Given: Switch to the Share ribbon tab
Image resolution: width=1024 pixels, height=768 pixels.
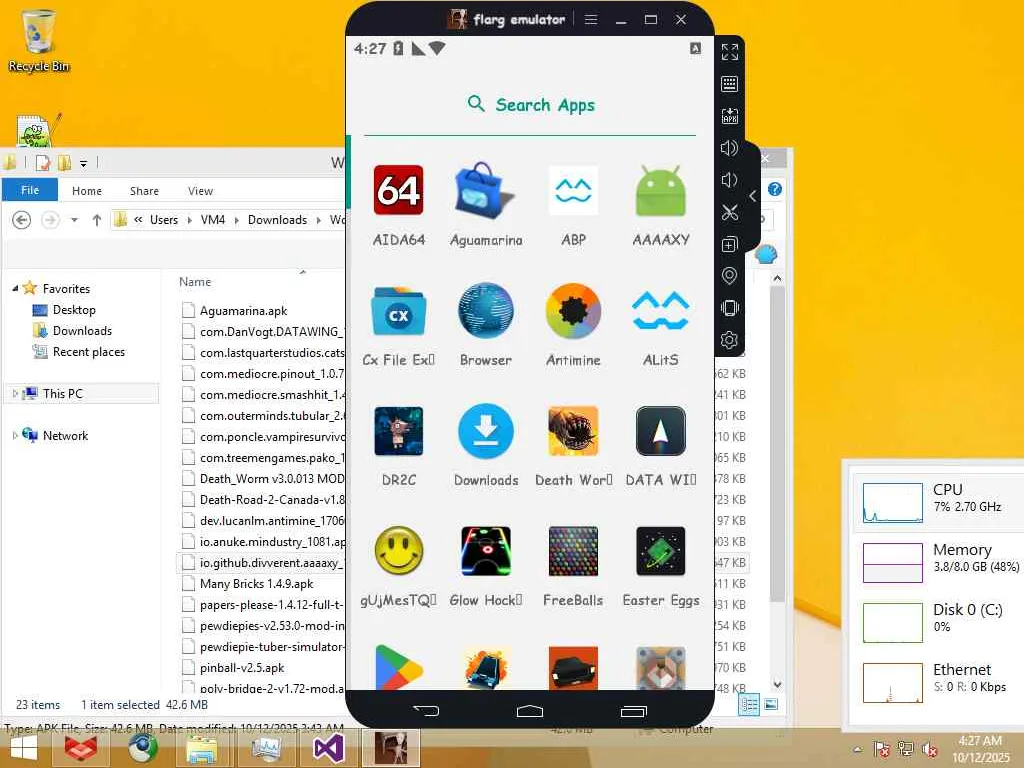Looking at the screenshot, I should 144,191.
